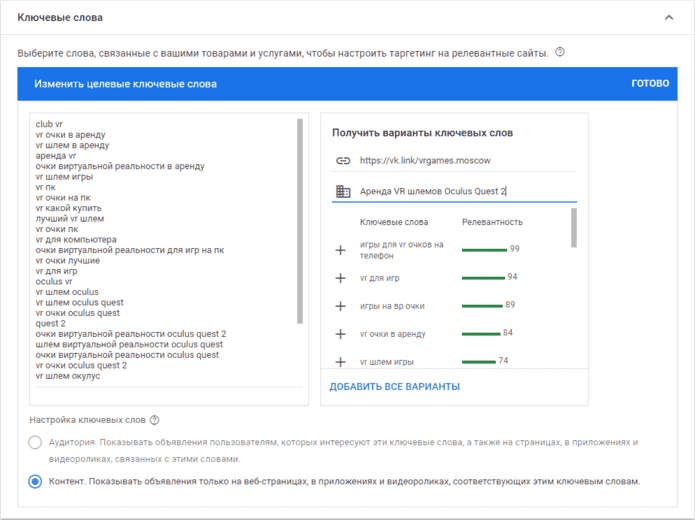The height and width of the screenshot is (520, 695).
Task: Select the Контент radio option
Action: tap(35, 481)
